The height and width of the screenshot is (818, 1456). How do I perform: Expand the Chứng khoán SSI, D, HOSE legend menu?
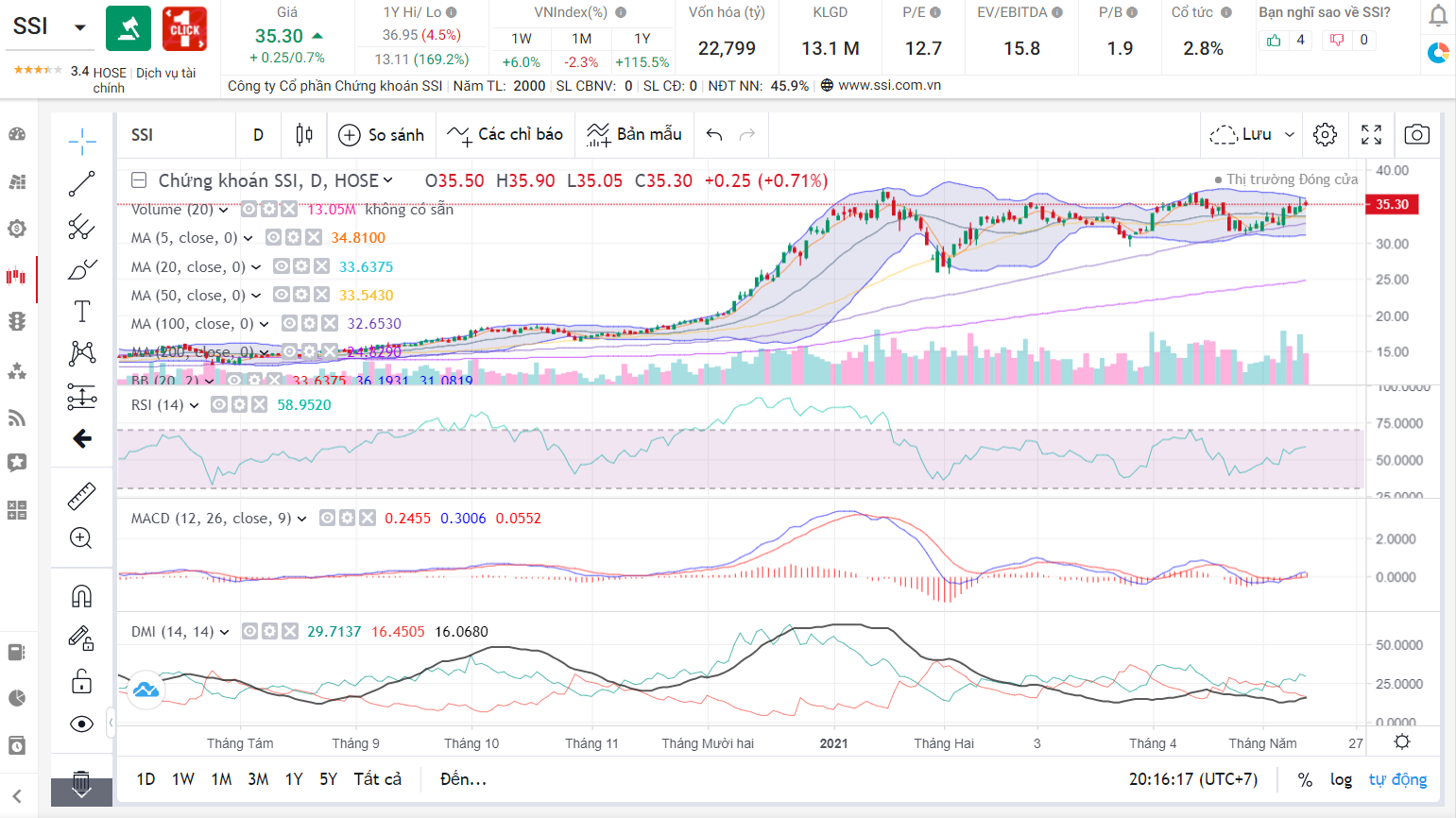coord(387,180)
